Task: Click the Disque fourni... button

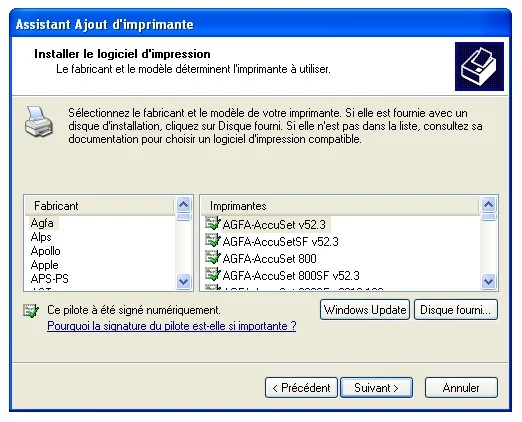Action: click(x=456, y=310)
